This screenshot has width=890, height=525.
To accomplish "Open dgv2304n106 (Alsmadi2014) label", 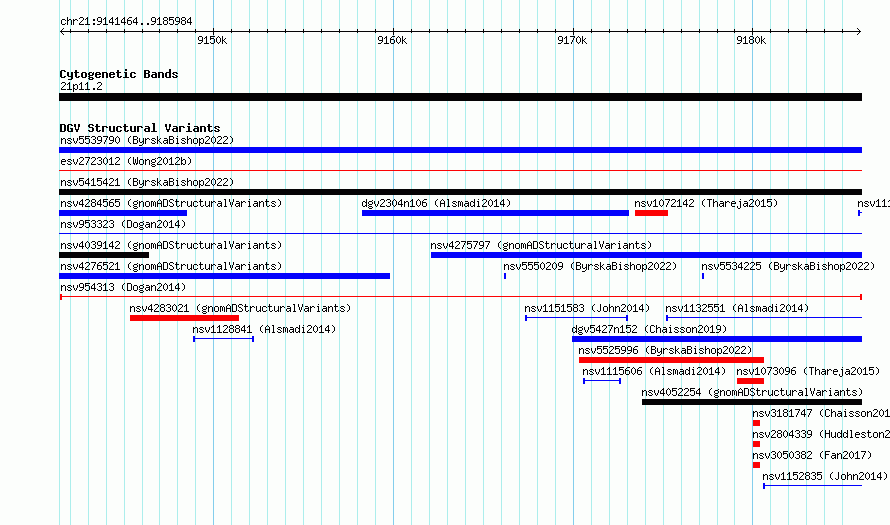I will tap(436, 203).
